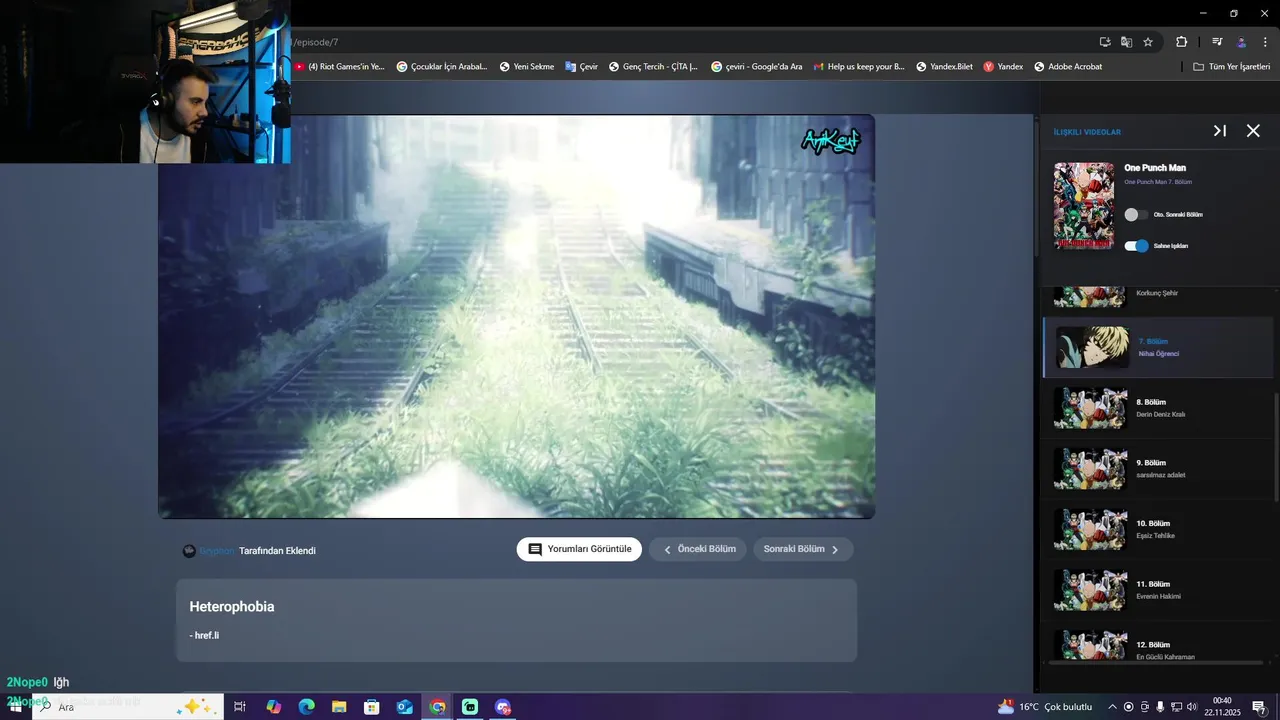Screen dimensions: 1280x720
Task: Open Microsoft Copilot from taskbar
Action: point(274,707)
